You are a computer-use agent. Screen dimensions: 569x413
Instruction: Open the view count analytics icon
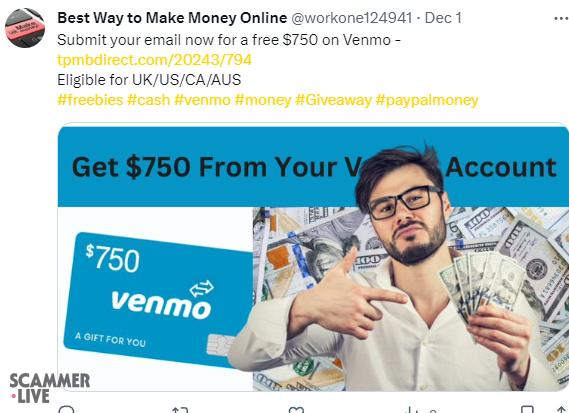pyautogui.click(x=412, y=410)
